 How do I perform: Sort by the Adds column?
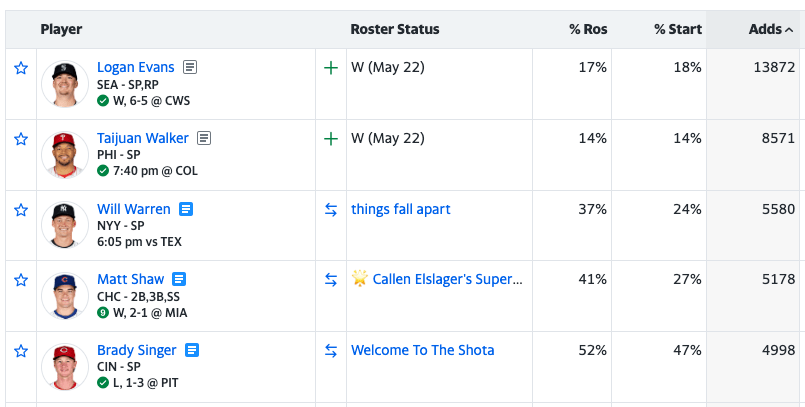coord(770,30)
